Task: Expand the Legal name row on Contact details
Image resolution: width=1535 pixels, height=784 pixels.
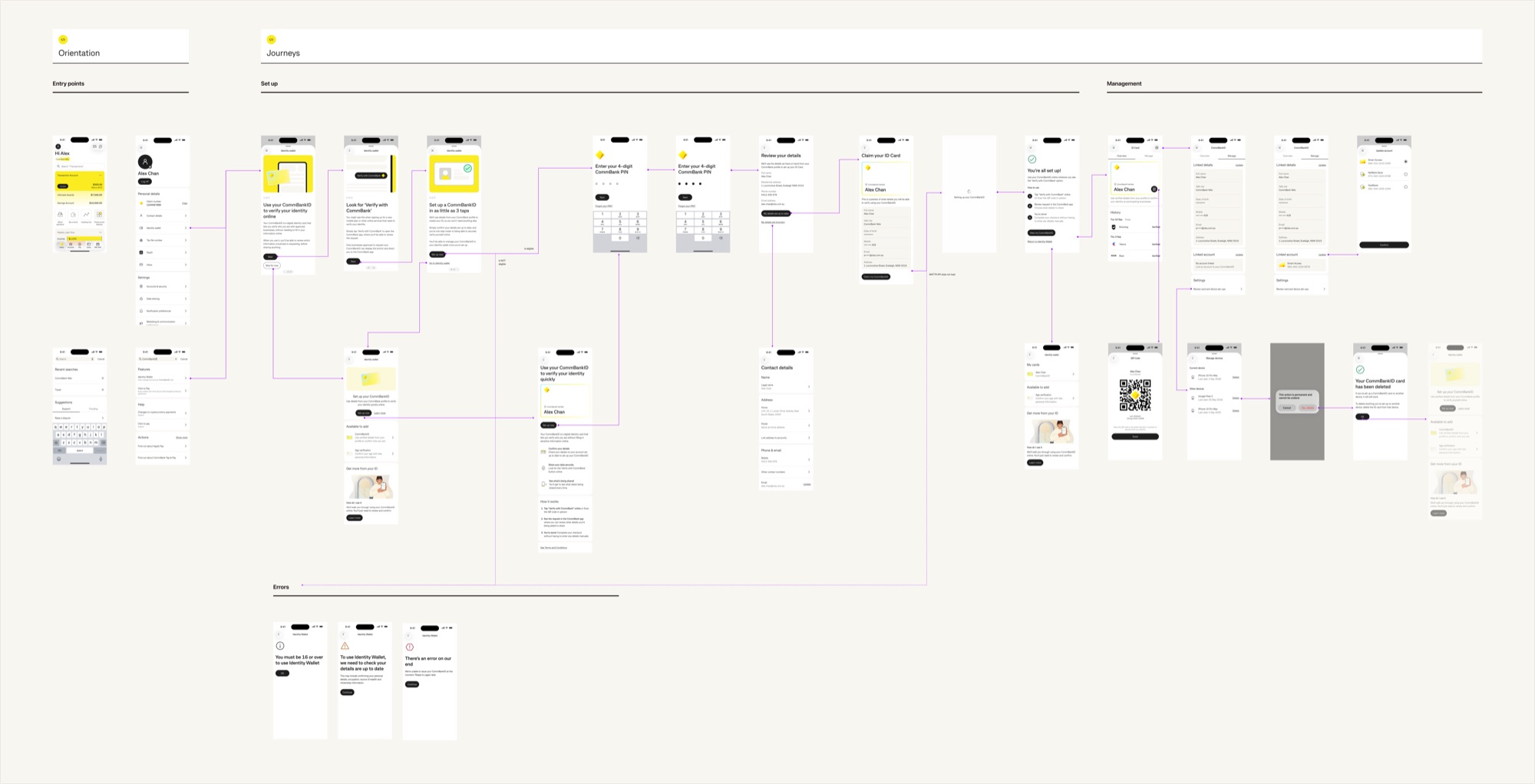Action: pyautogui.click(x=786, y=387)
